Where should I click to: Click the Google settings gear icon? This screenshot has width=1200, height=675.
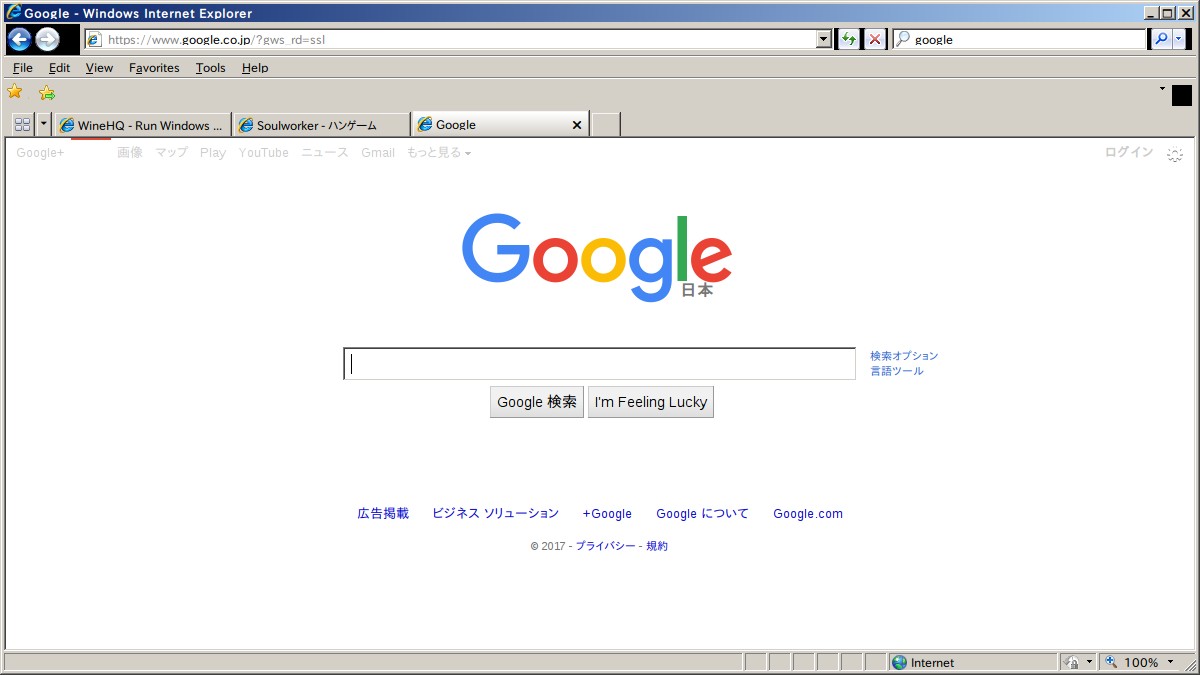[x=1175, y=154]
